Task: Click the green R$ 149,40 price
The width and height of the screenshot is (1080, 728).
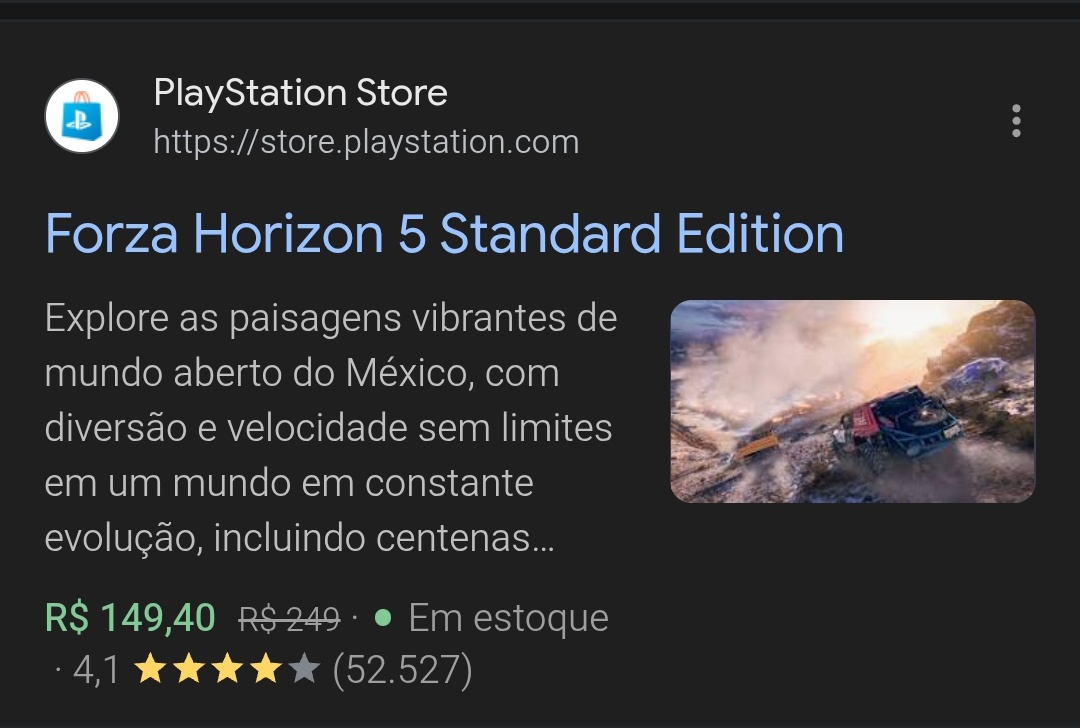Action: pyautogui.click(x=130, y=617)
